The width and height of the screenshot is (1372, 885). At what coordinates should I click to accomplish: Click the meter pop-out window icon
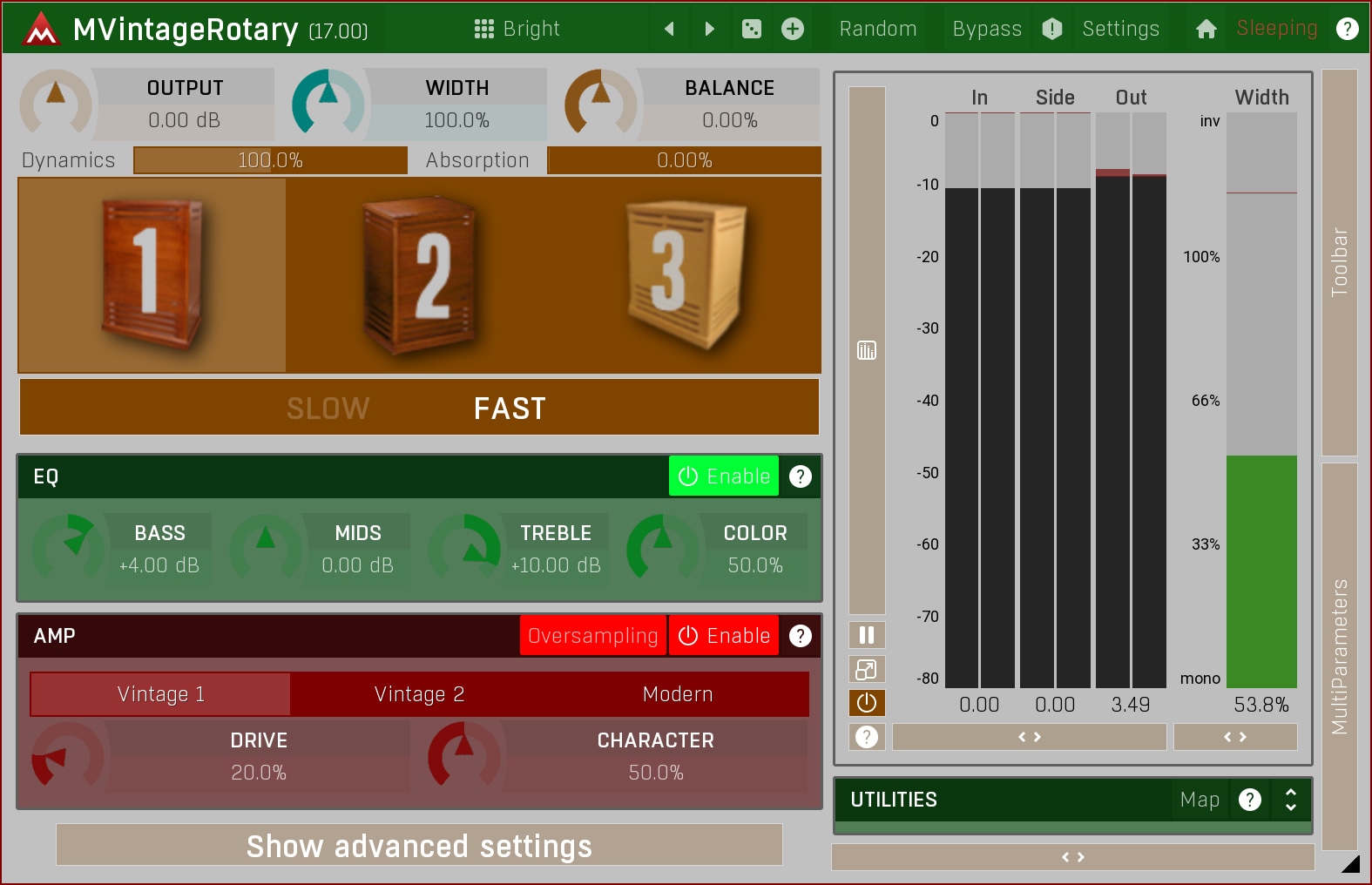coord(867,669)
